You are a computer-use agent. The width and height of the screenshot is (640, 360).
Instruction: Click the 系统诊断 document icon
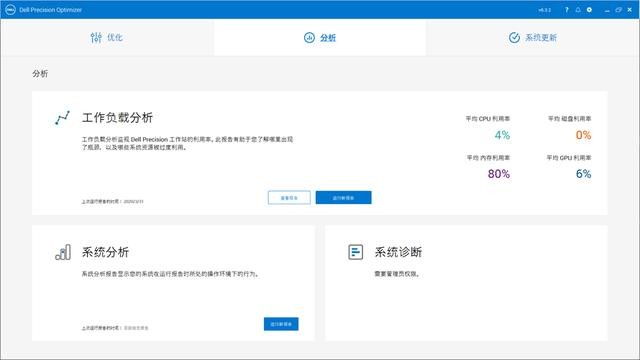tap(356, 252)
